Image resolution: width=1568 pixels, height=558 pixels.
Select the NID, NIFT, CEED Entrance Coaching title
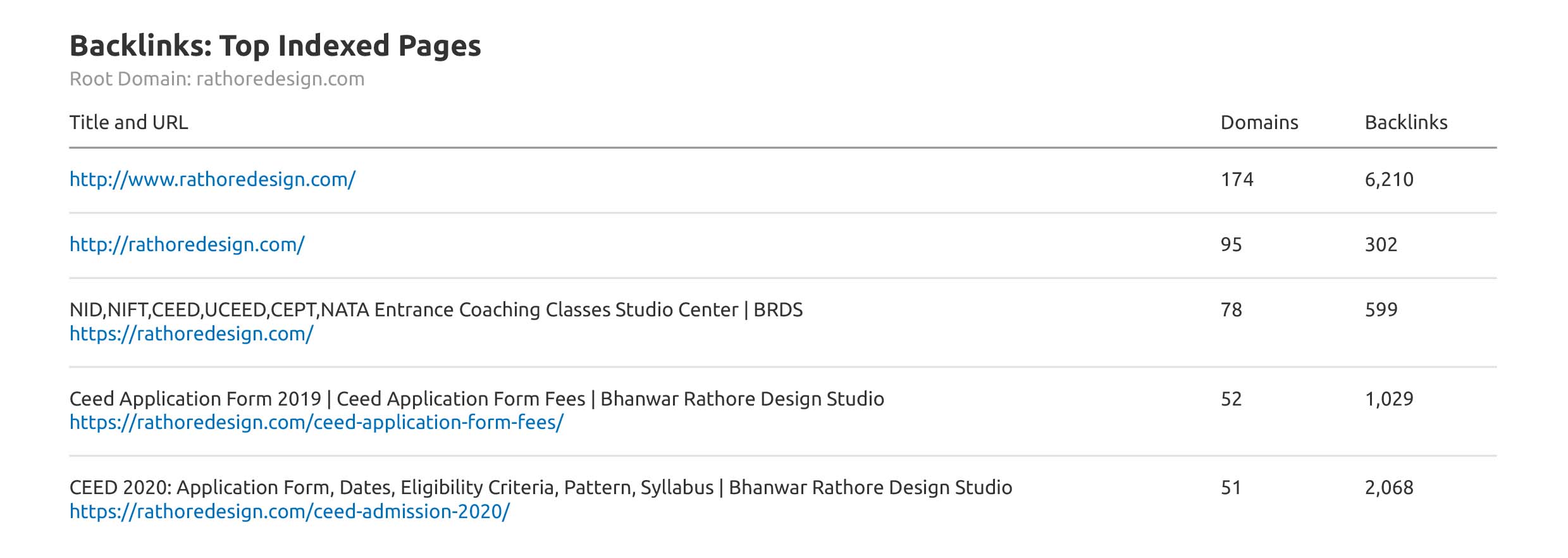(436, 310)
